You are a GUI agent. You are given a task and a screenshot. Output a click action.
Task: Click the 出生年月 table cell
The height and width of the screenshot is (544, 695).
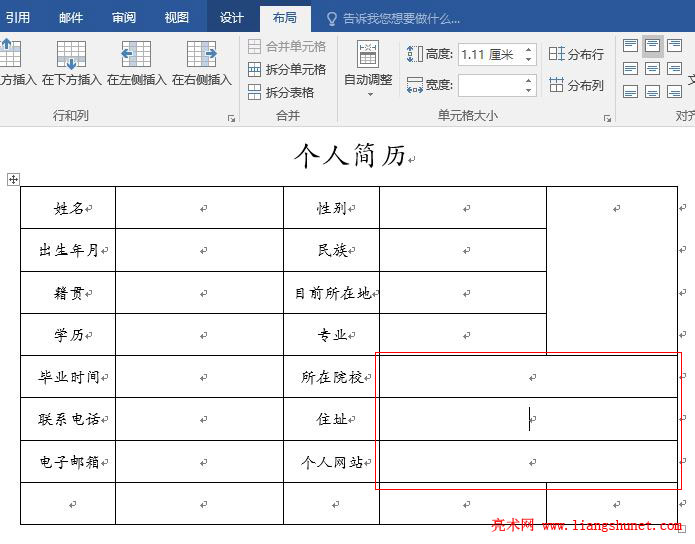point(68,250)
